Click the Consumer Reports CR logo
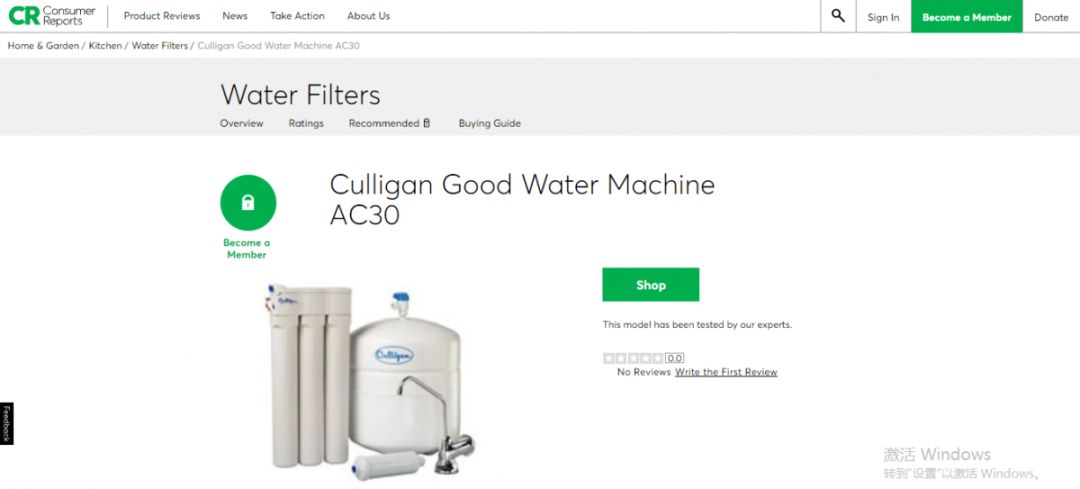 pyautogui.click(x=52, y=16)
